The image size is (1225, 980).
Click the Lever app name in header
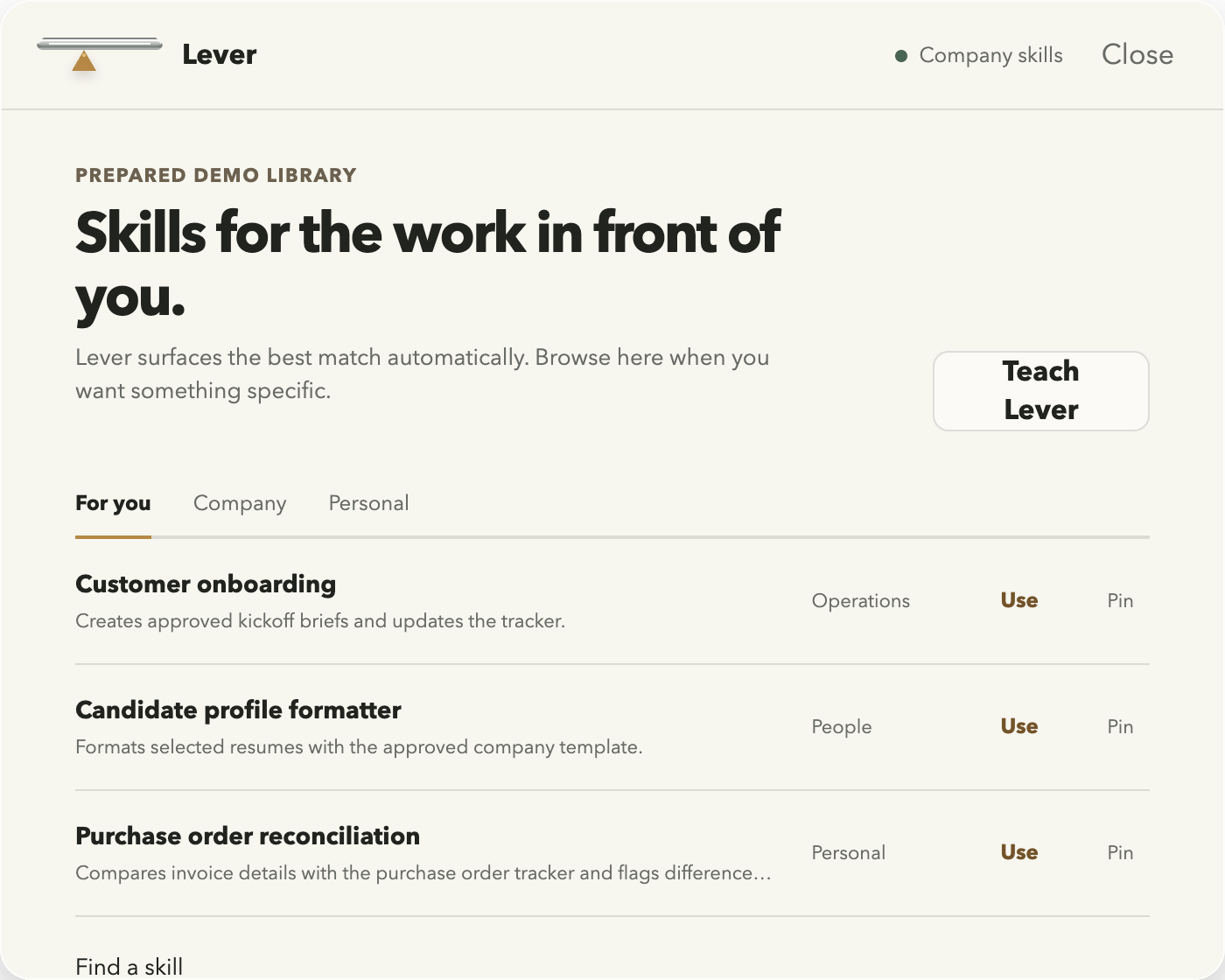(x=220, y=54)
